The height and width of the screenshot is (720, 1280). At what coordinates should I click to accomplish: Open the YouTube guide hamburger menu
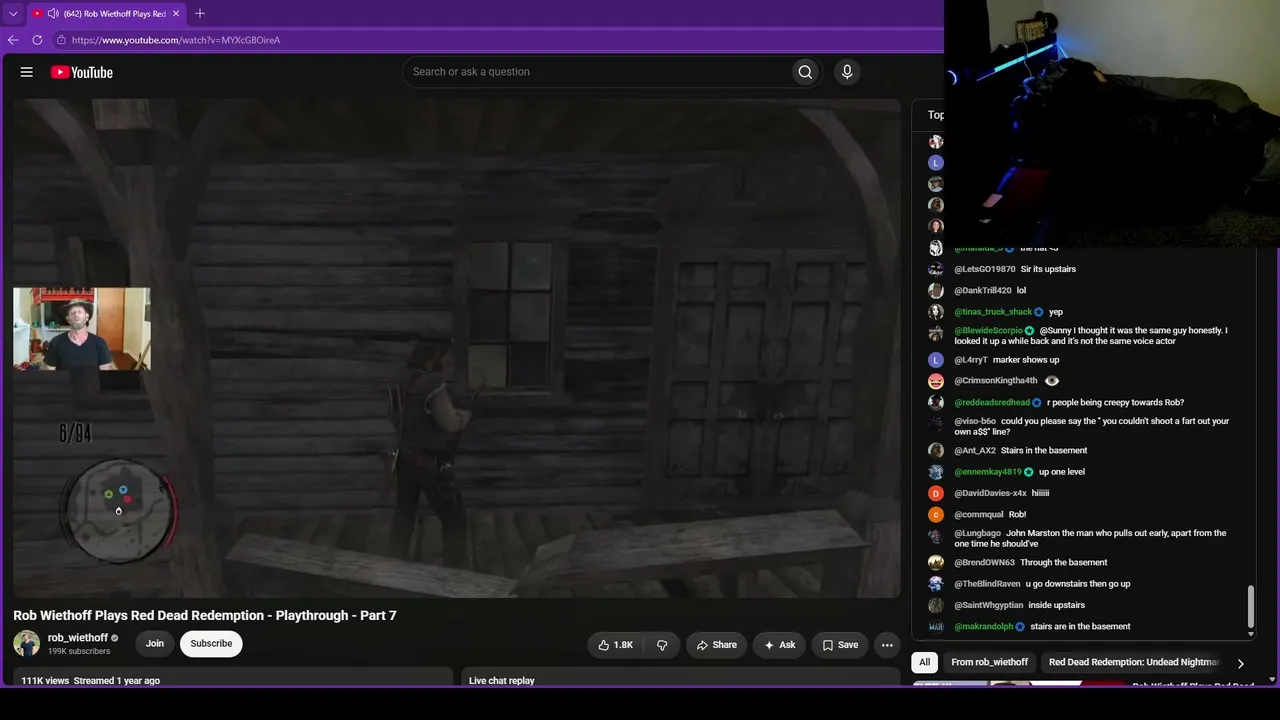point(27,72)
